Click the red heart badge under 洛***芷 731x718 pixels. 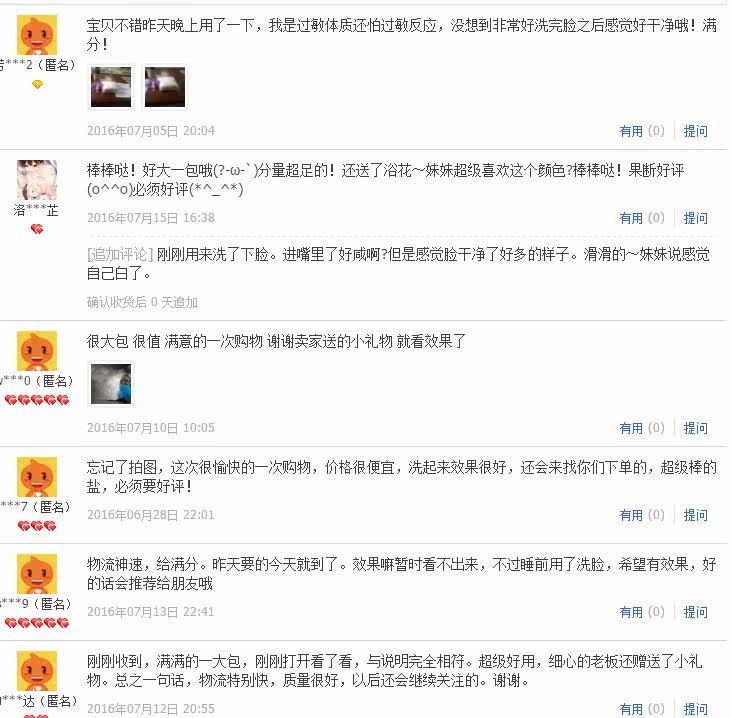tap(37, 229)
